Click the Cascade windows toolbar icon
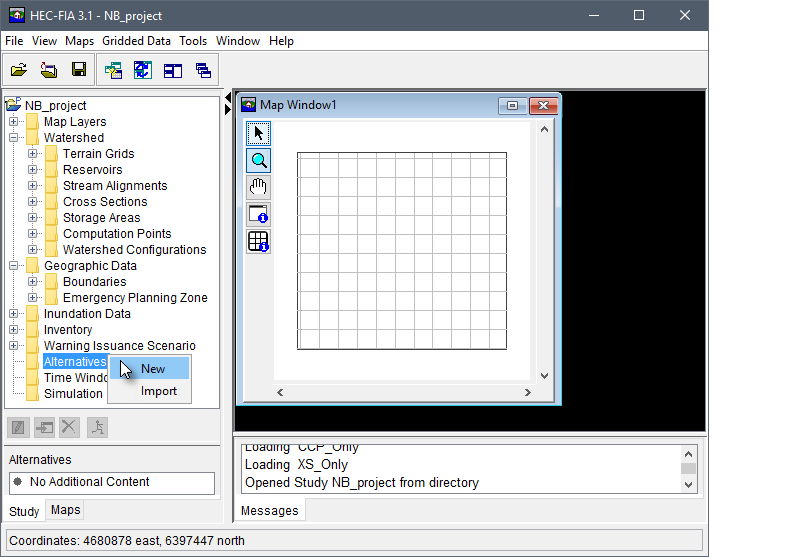This screenshot has height=557, width=802. click(x=204, y=70)
